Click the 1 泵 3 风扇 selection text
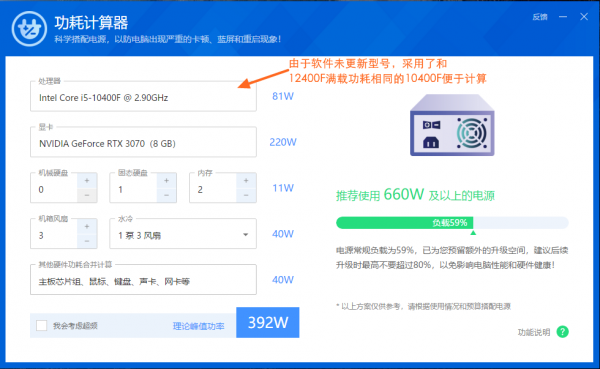 coord(140,235)
